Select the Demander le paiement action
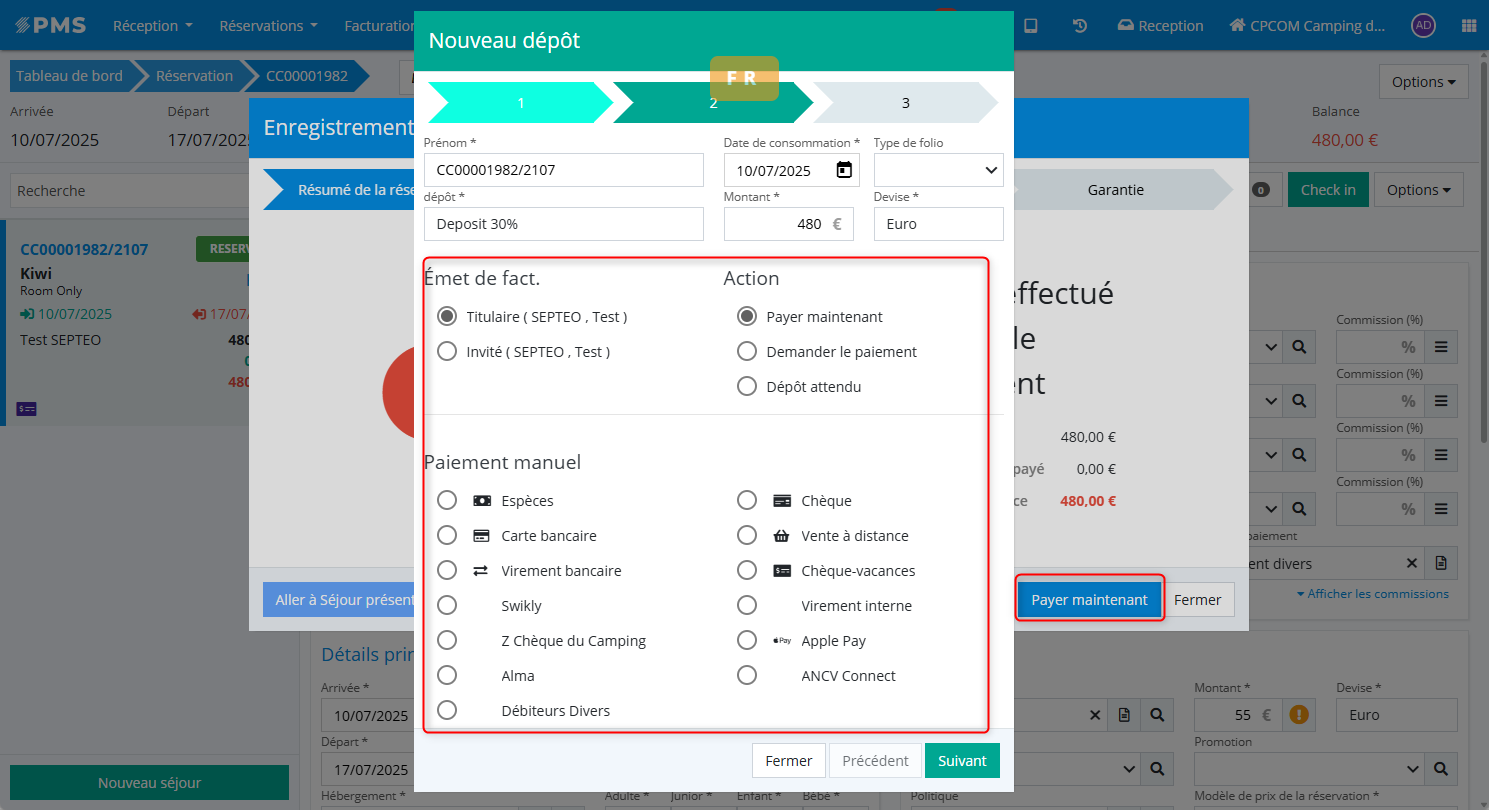The height and width of the screenshot is (810, 1489). (x=746, y=352)
